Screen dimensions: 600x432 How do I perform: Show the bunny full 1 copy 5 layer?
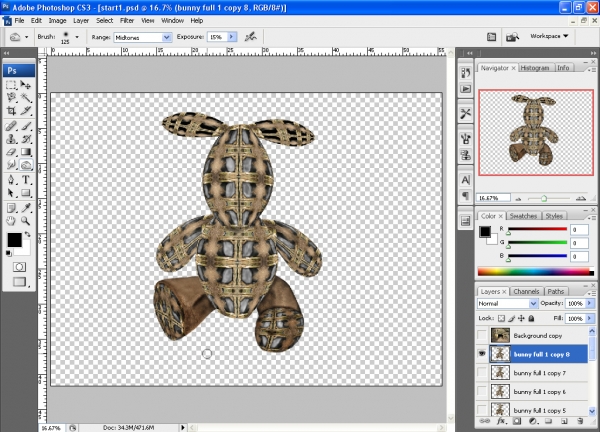click(x=482, y=409)
